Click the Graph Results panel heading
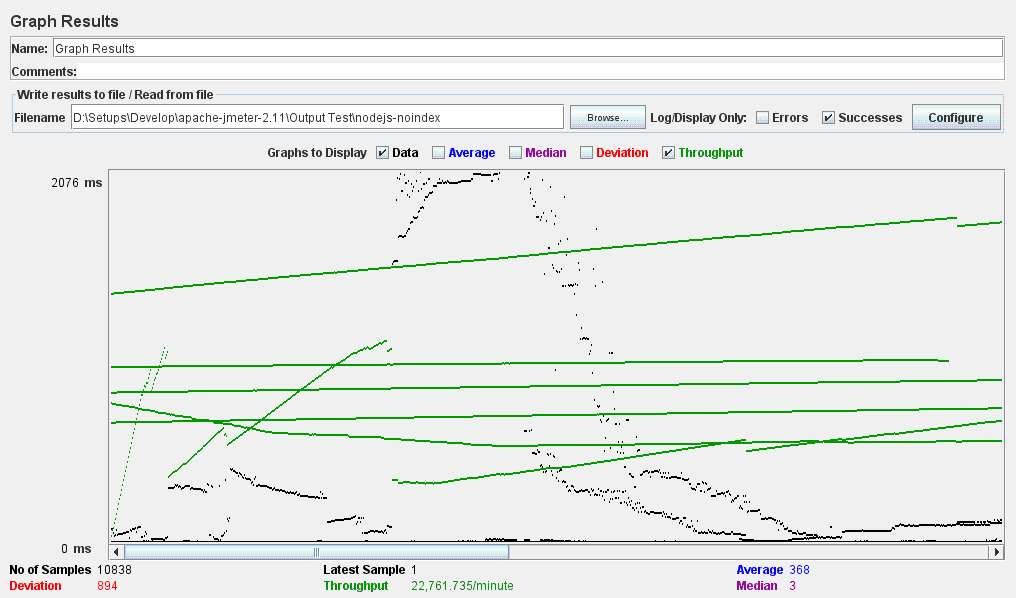 pyautogui.click(x=64, y=21)
